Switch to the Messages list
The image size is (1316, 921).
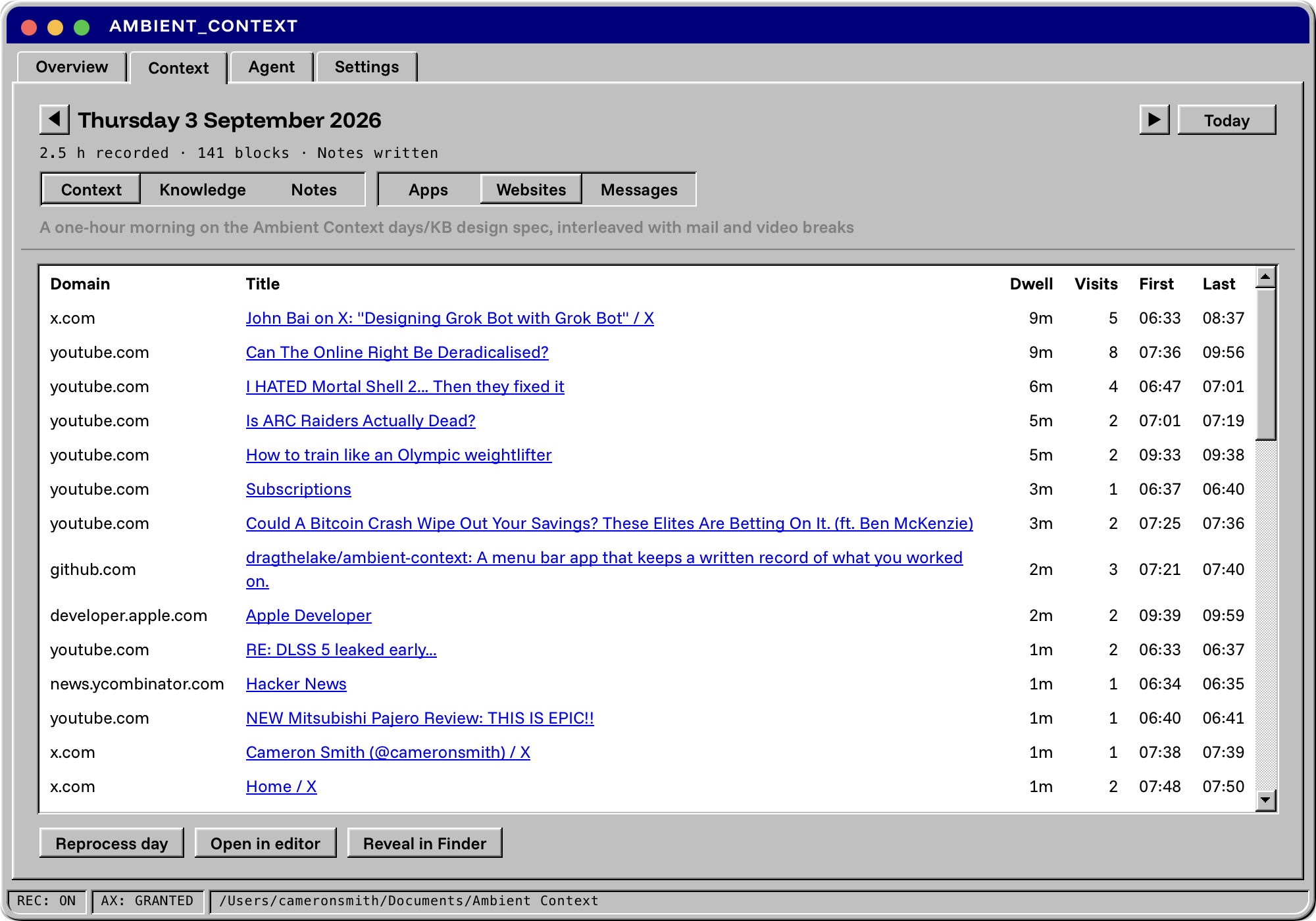click(x=639, y=189)
